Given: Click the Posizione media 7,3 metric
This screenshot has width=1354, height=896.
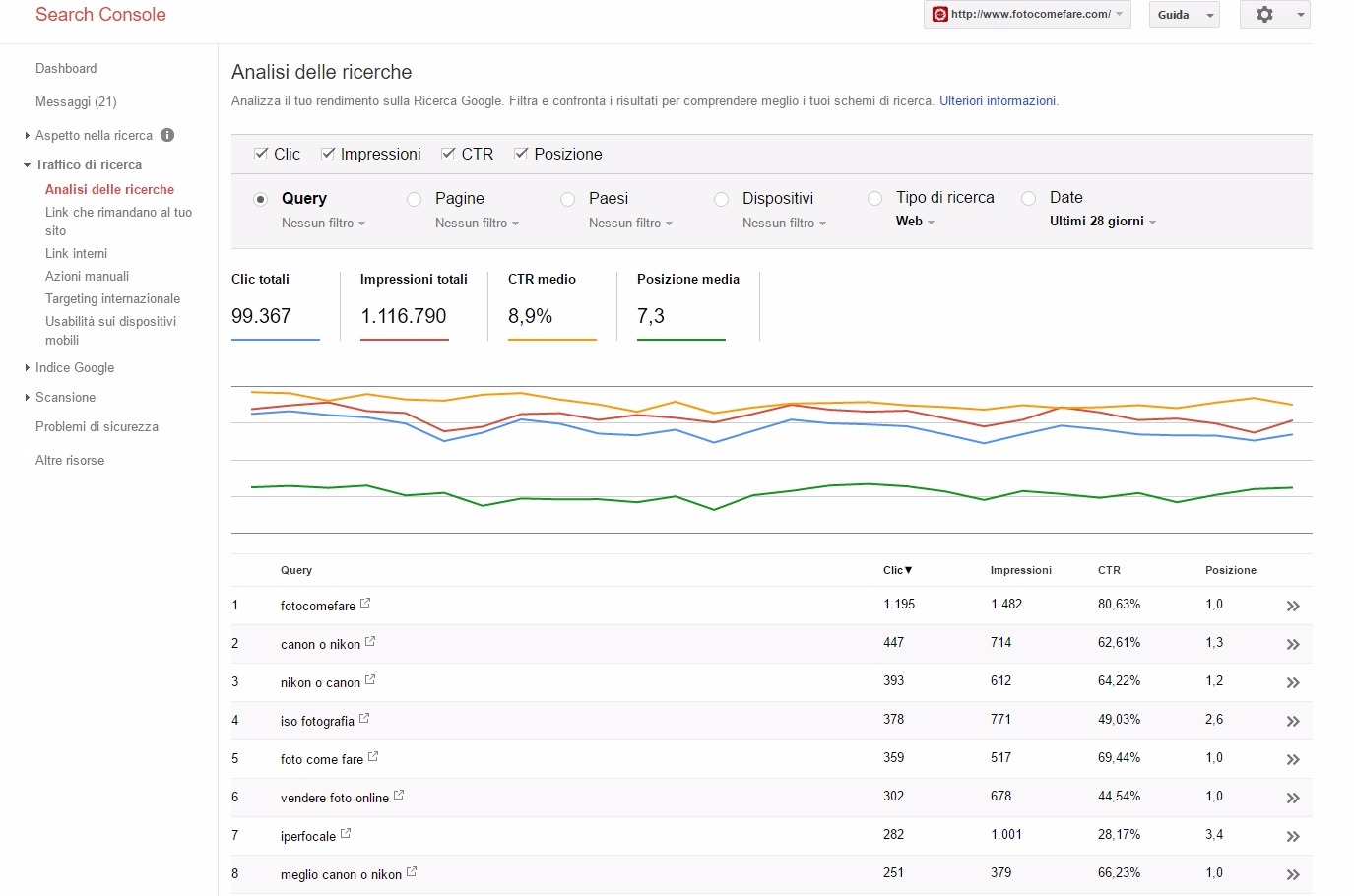Looking at the screenshot, I should pyautogui.click(x=687, y=305).
